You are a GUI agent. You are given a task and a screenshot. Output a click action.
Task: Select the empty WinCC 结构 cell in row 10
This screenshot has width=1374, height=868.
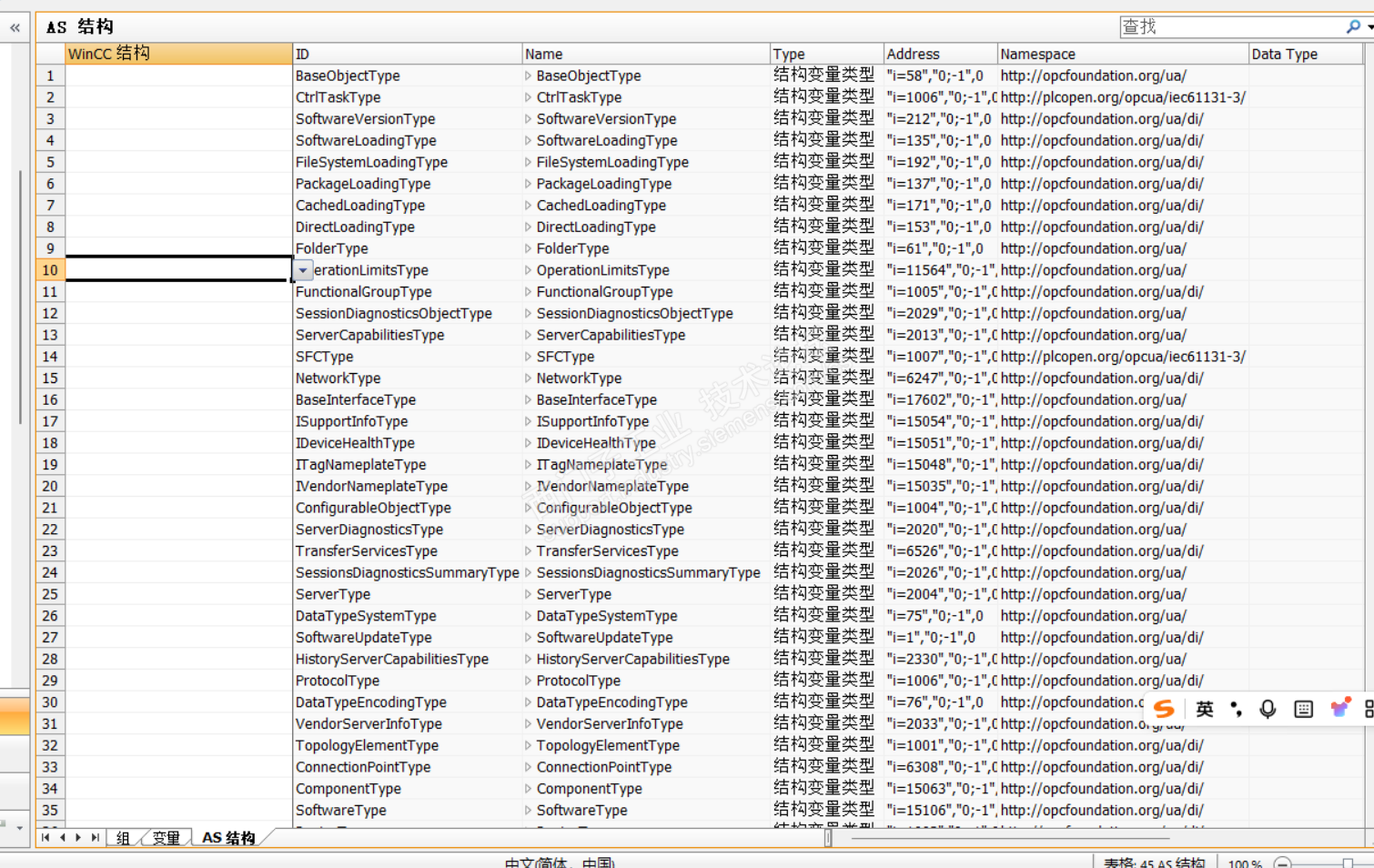[x=178, y=269]
